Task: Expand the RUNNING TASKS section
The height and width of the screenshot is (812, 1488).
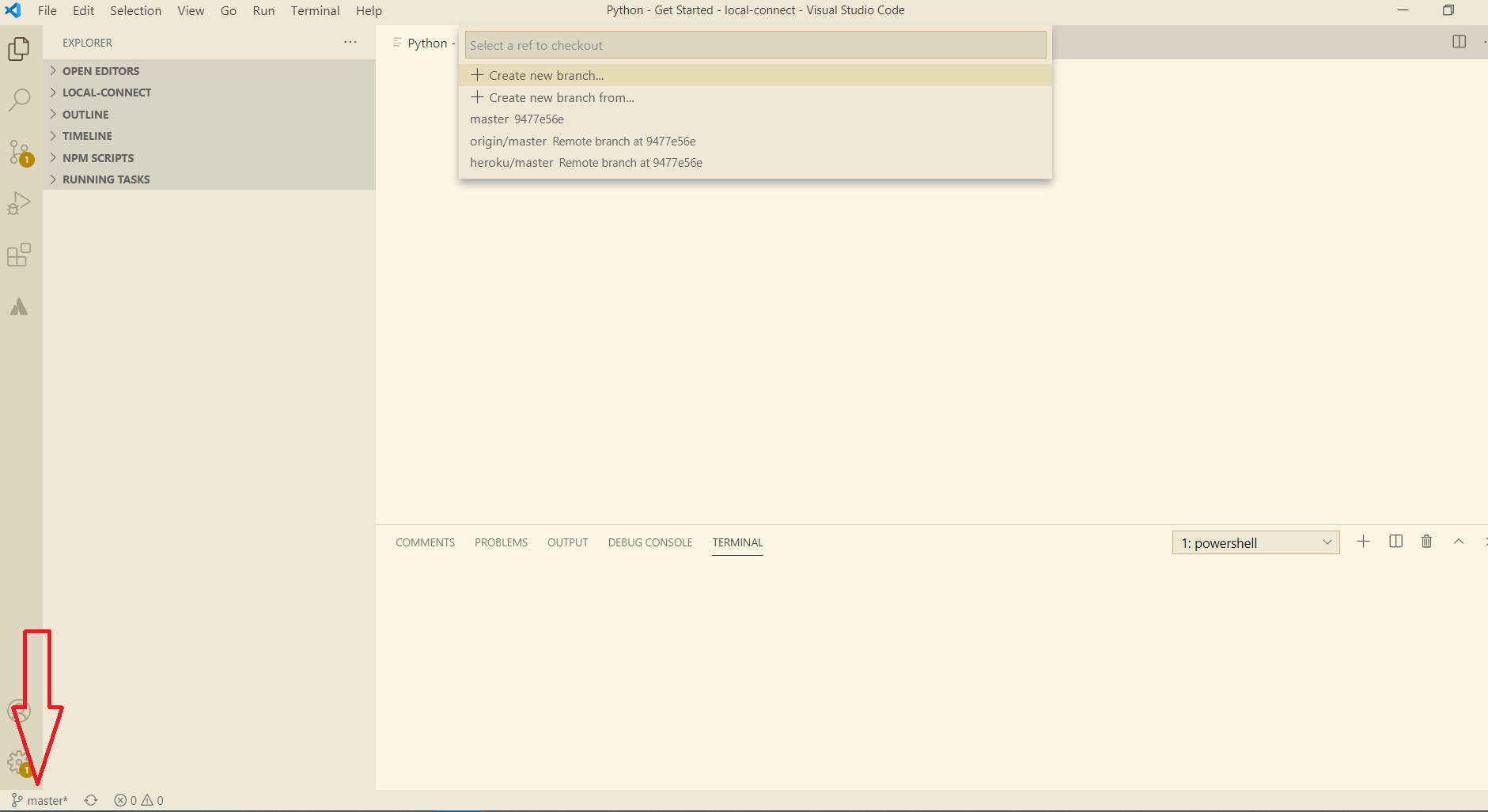Action: (x=209, y=179)
